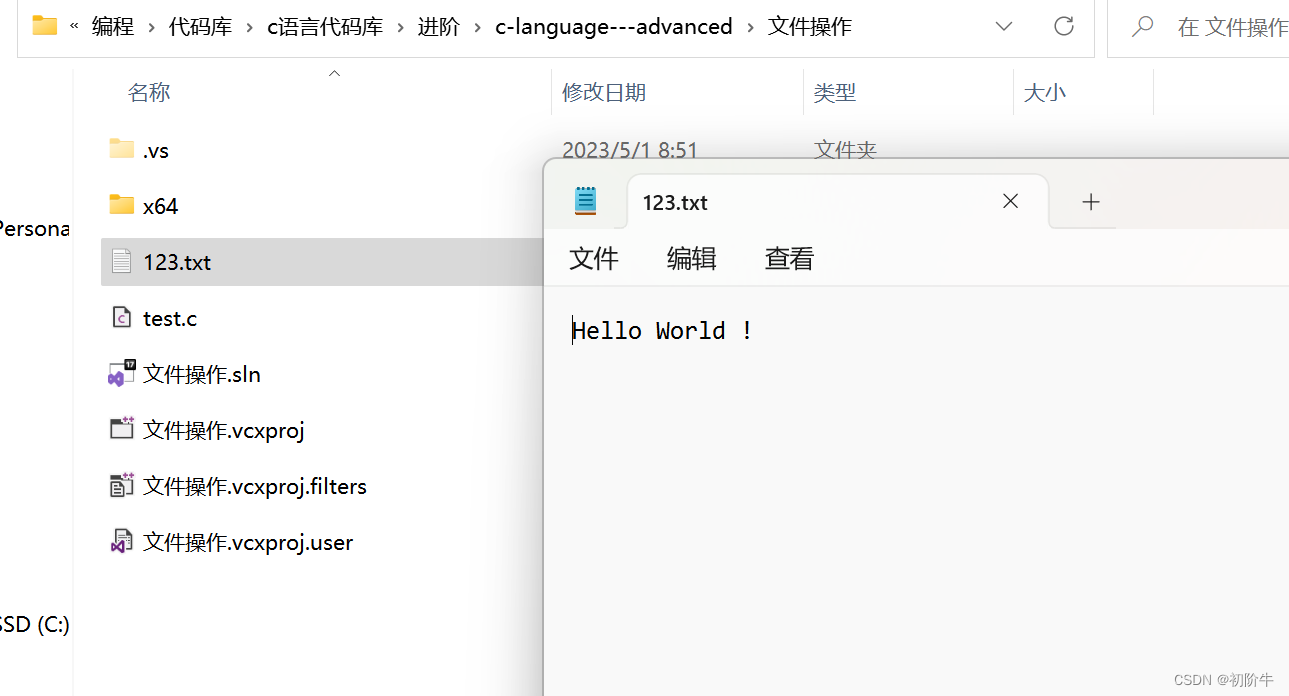Select the 文件操作.sln file name
1289x696 pixels.
(x=202, y=374)
